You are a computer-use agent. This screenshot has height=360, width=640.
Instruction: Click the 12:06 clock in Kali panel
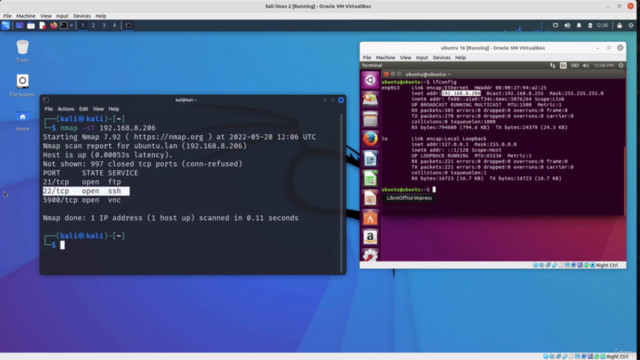click(x=602, y=25)
